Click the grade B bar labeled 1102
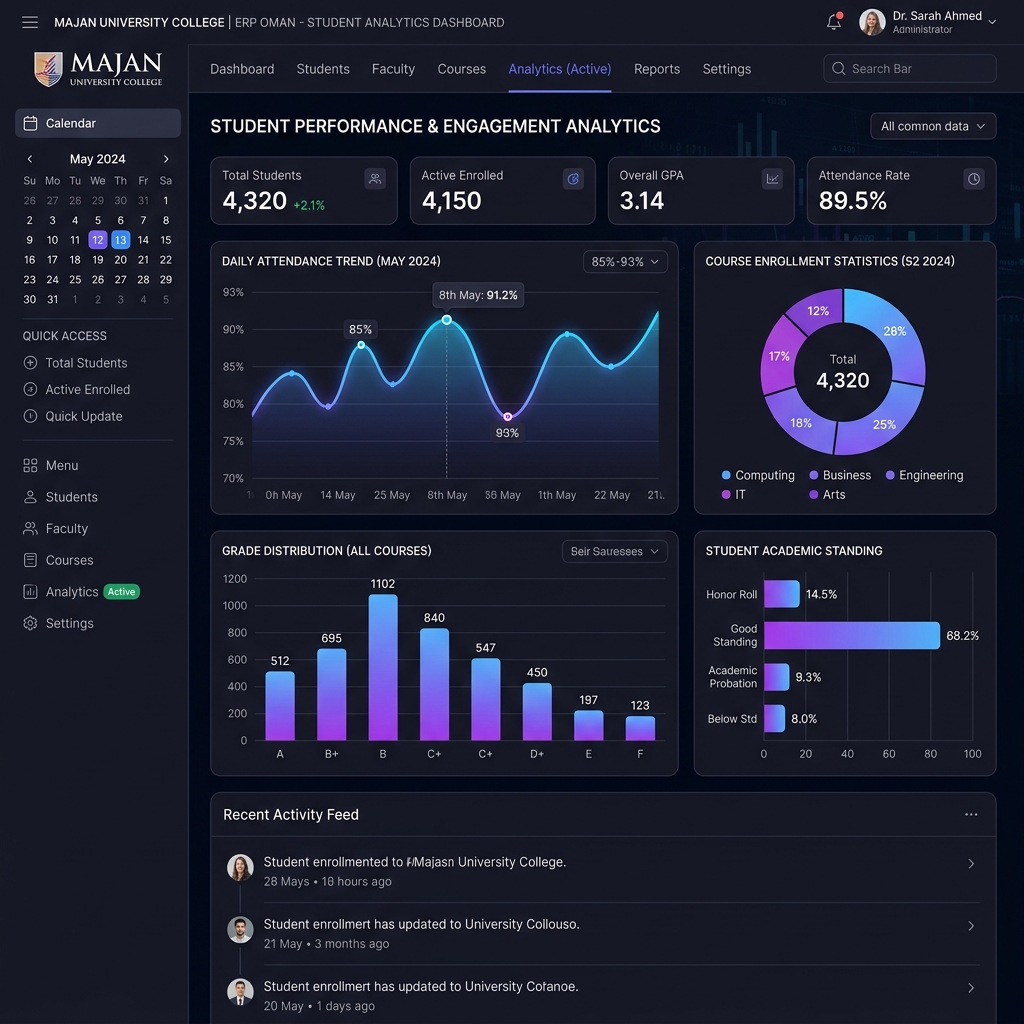1024x1024 pixels. [x=383, y=667]
